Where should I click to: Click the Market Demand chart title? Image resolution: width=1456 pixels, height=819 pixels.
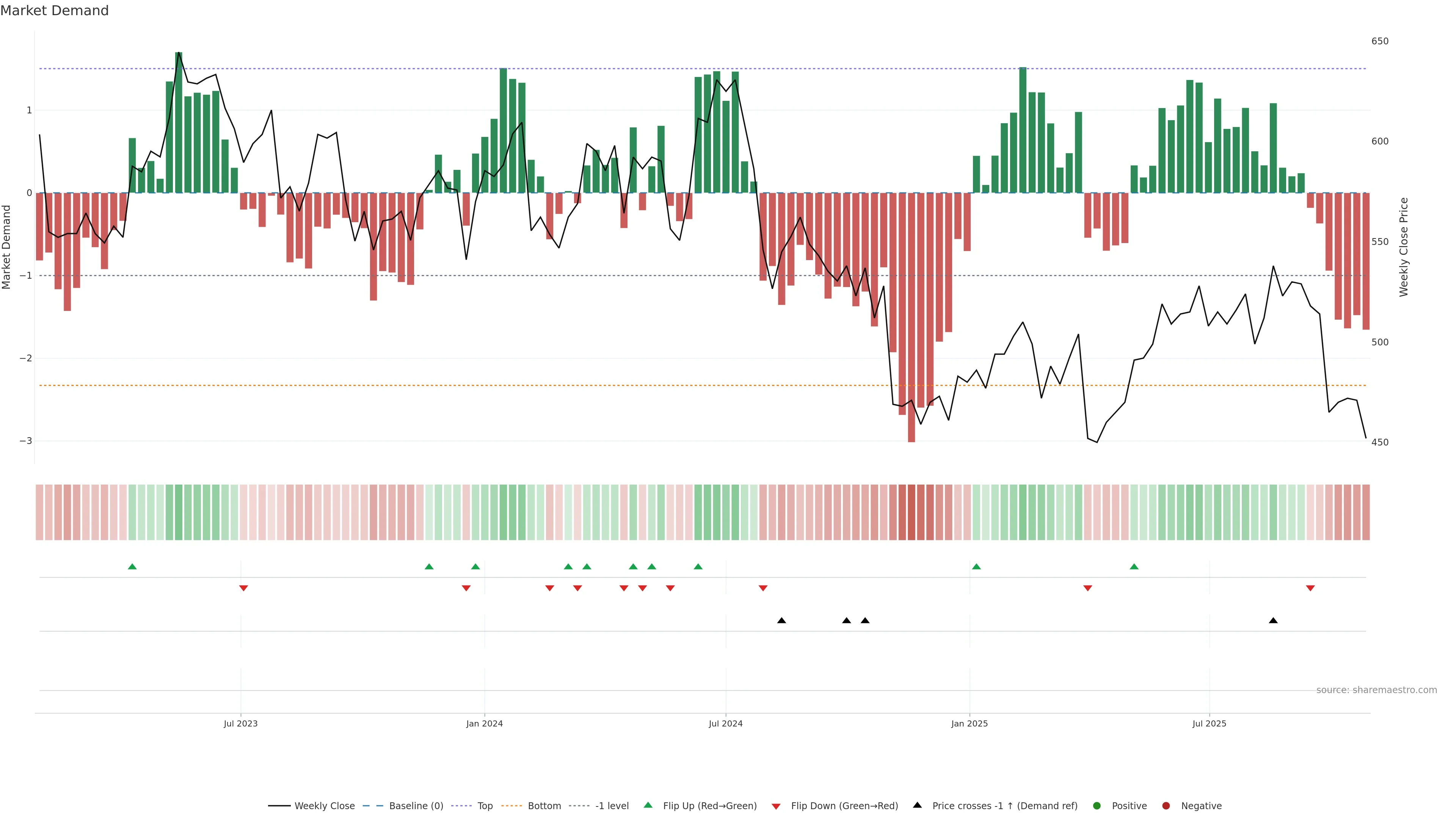54,11
